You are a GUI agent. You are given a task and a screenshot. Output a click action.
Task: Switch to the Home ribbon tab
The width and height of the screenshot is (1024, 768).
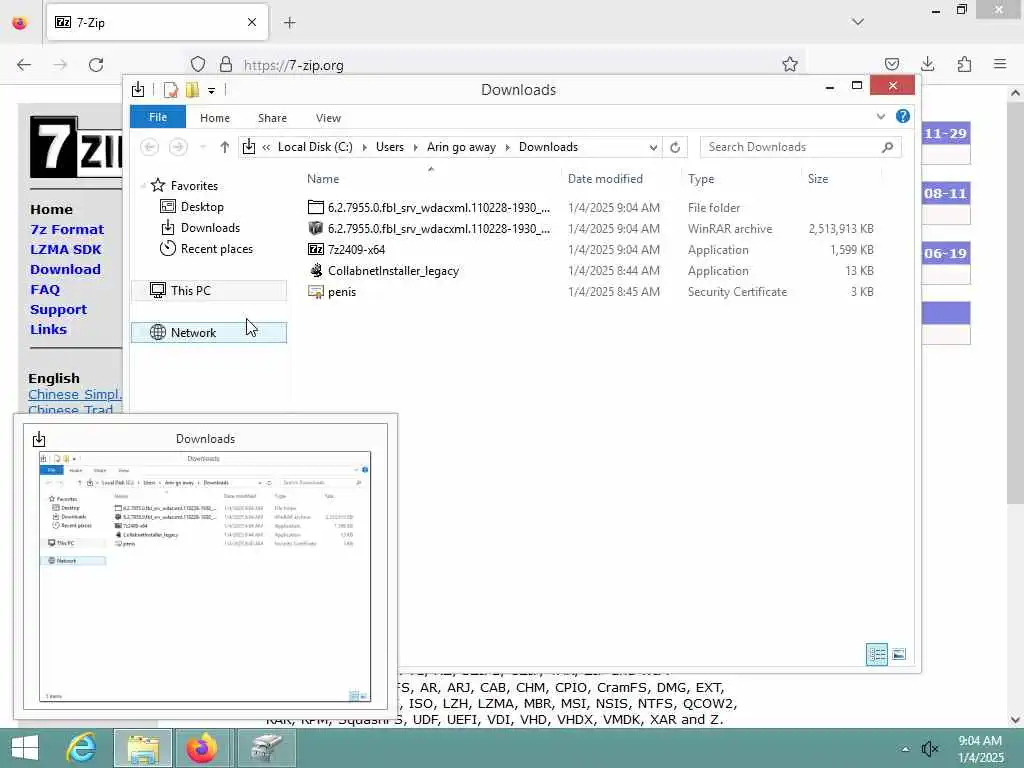click(215, 118)
